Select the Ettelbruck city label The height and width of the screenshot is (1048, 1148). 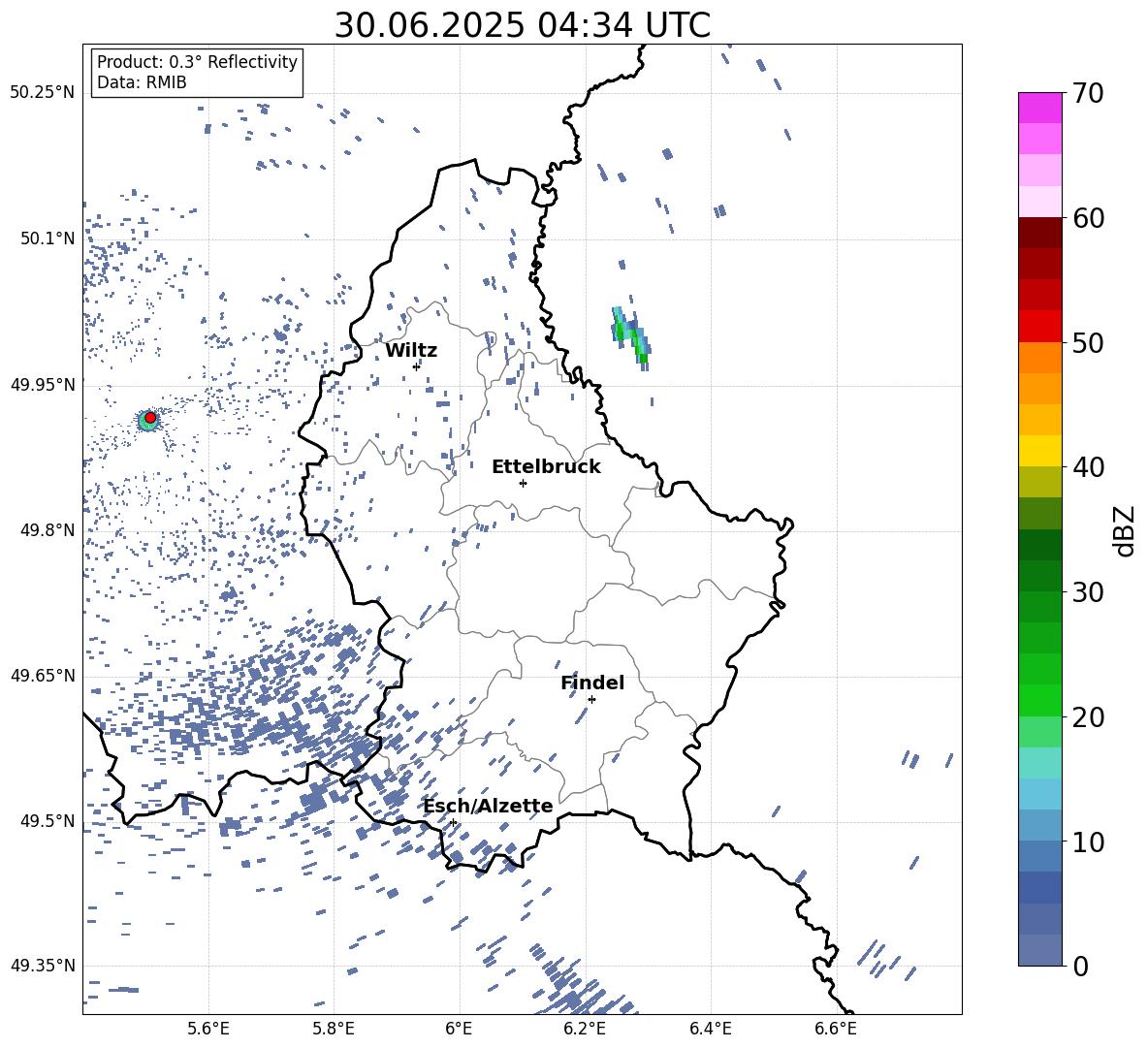[546, 467]
